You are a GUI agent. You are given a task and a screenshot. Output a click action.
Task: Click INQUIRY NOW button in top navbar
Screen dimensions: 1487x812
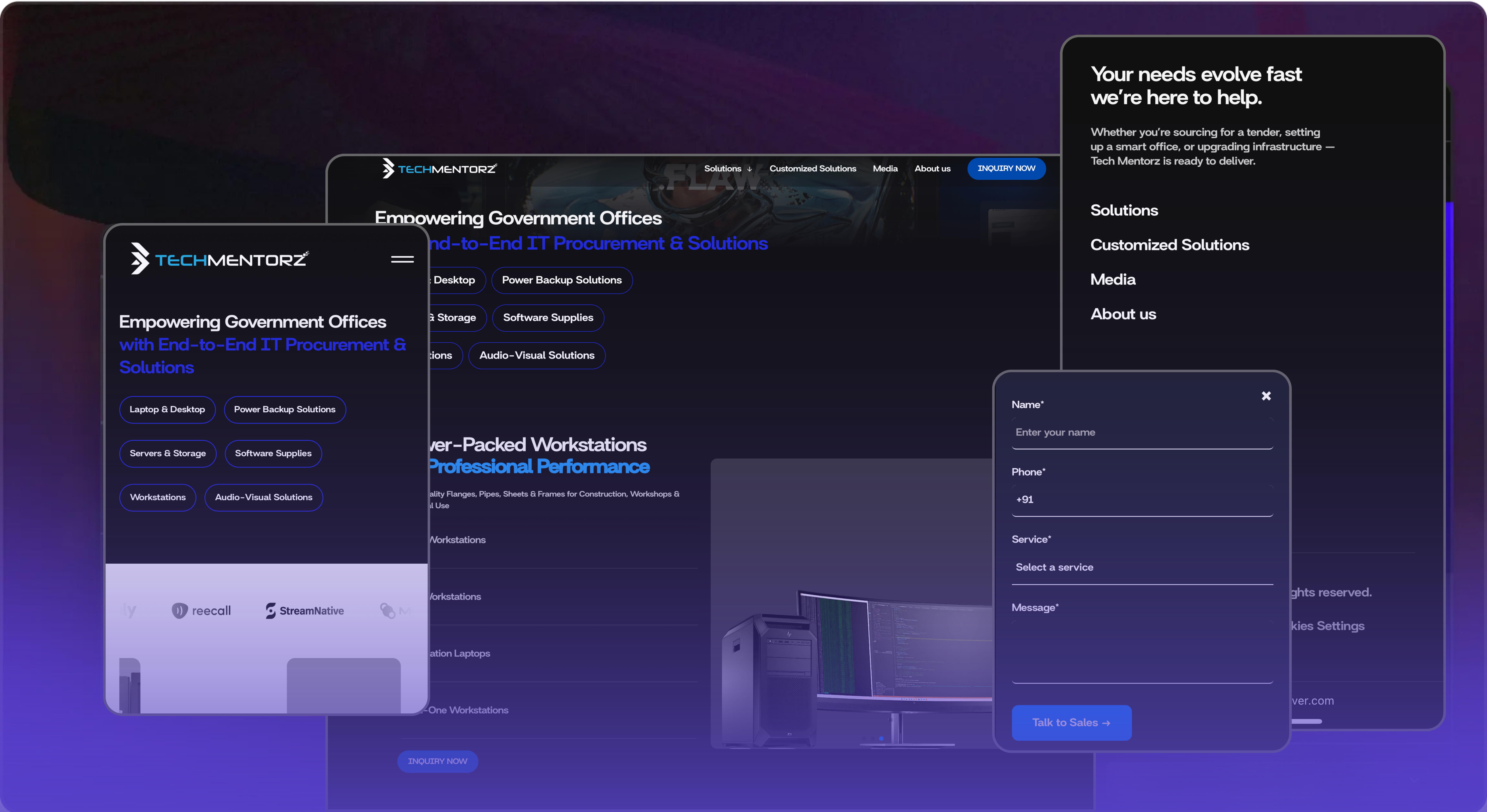(x=1006, y=169)
